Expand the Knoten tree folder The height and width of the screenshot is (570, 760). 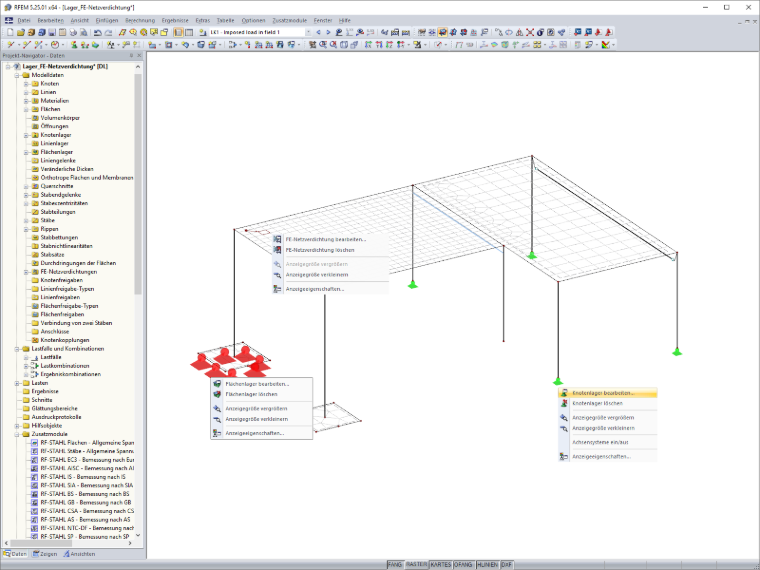(x=26, y=84)
